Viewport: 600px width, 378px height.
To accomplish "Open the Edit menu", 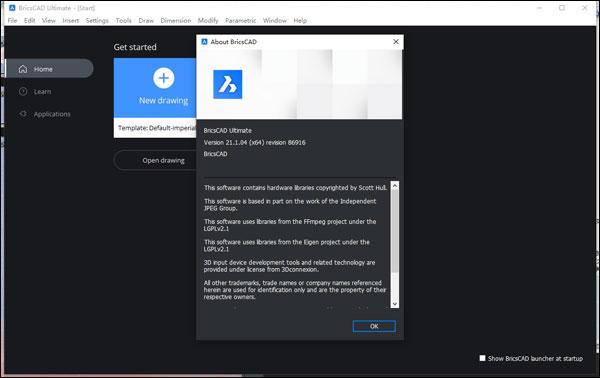I will 29,20.
